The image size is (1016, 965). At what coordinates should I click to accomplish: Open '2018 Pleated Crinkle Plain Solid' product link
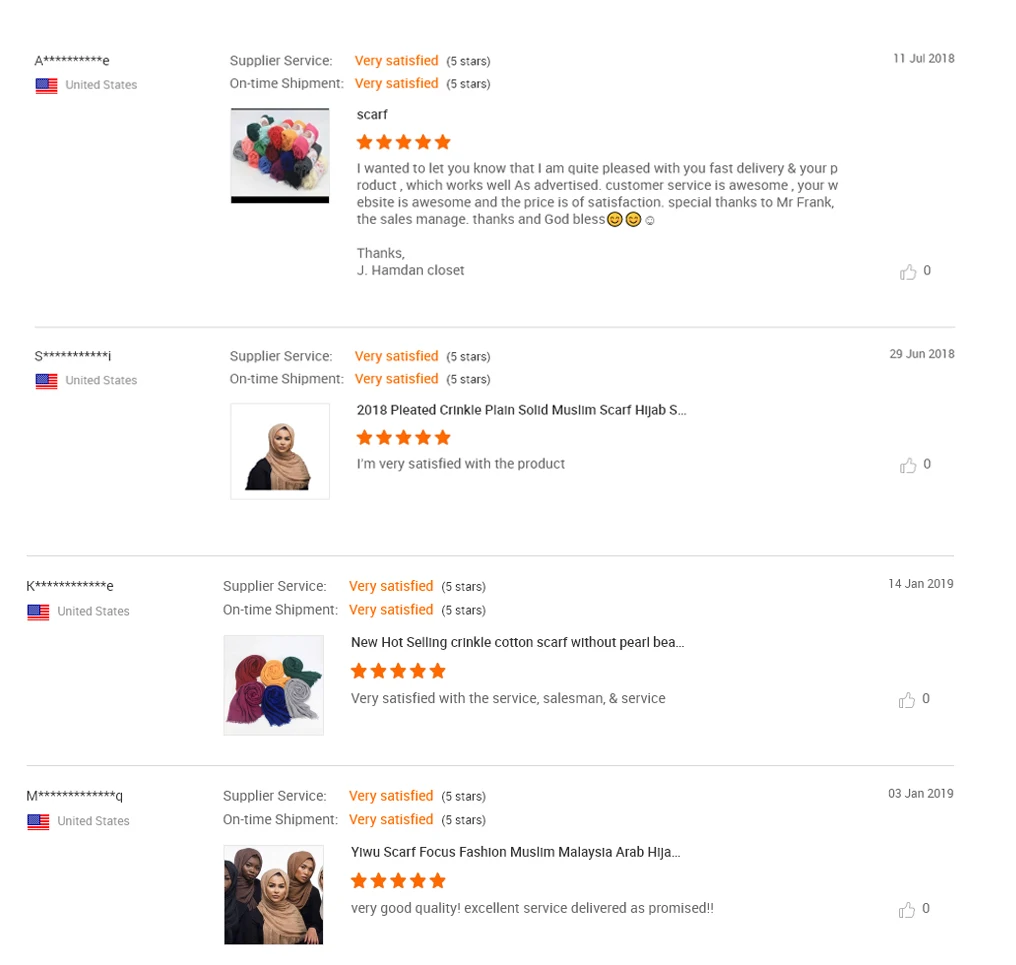coord(521,410)
